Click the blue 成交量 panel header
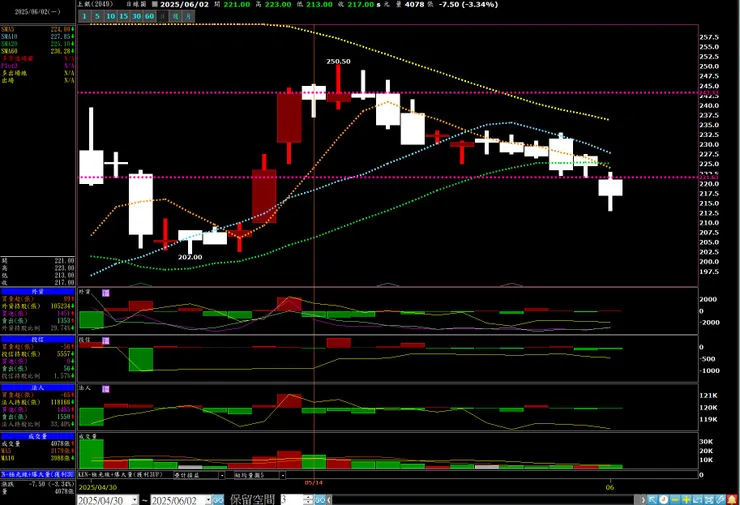Image resolution: width=740 pixels, height=505 pixels. pyautogui.click(x=38, y=437)
